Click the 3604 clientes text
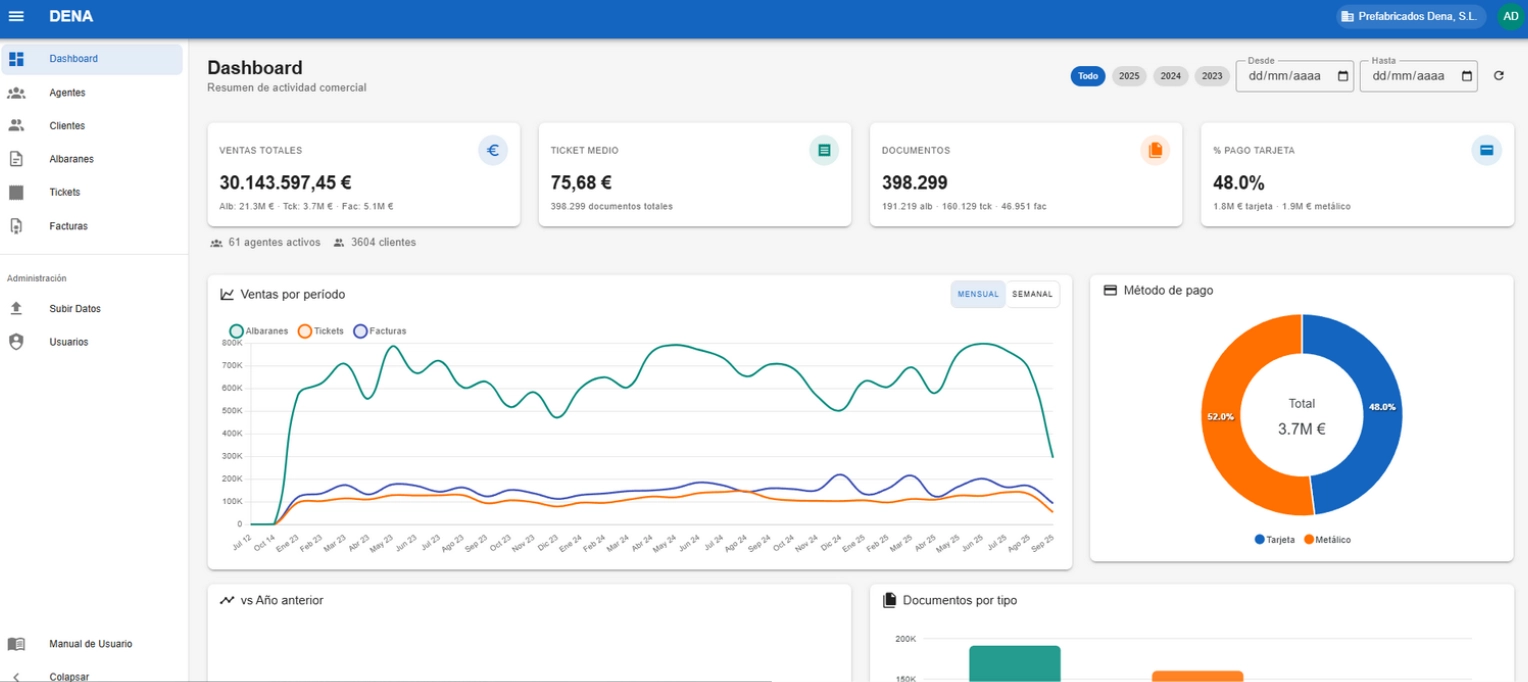 [x=383, y=243]
